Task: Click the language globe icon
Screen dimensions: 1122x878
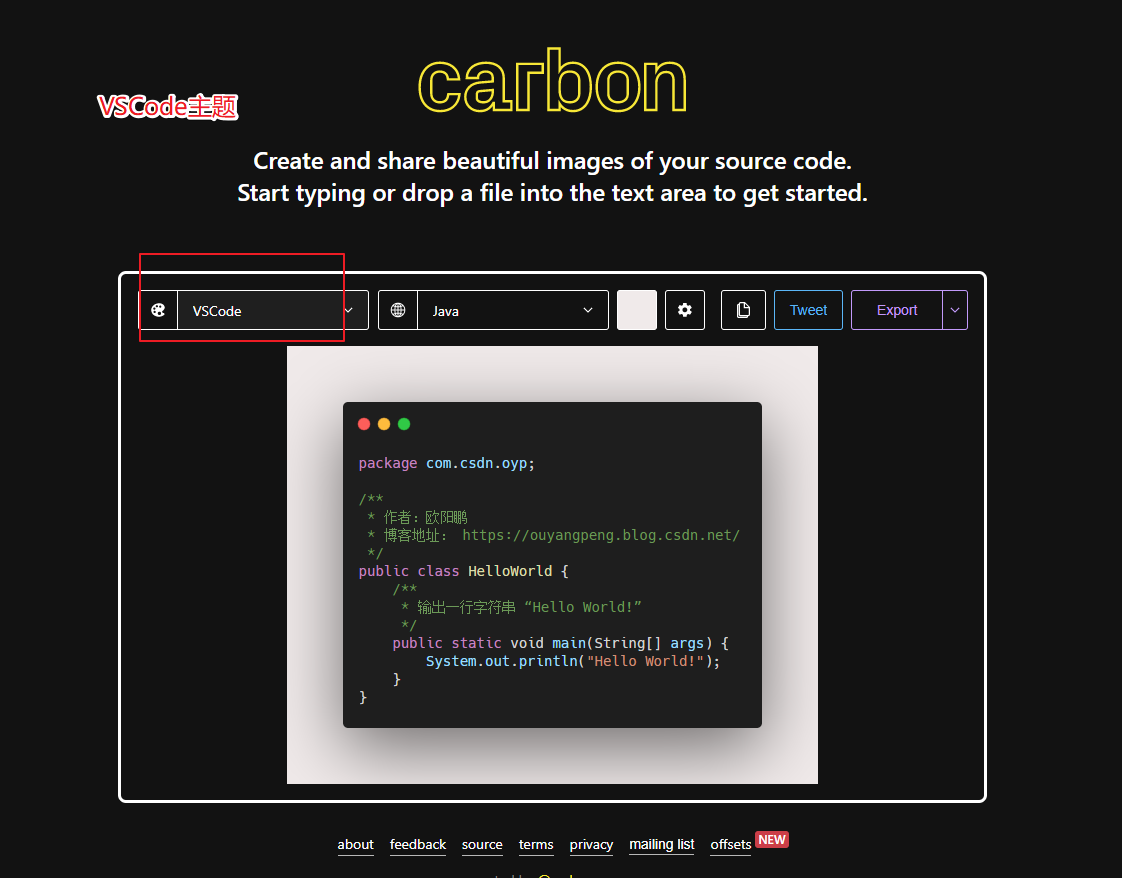Action: [398, 310]
